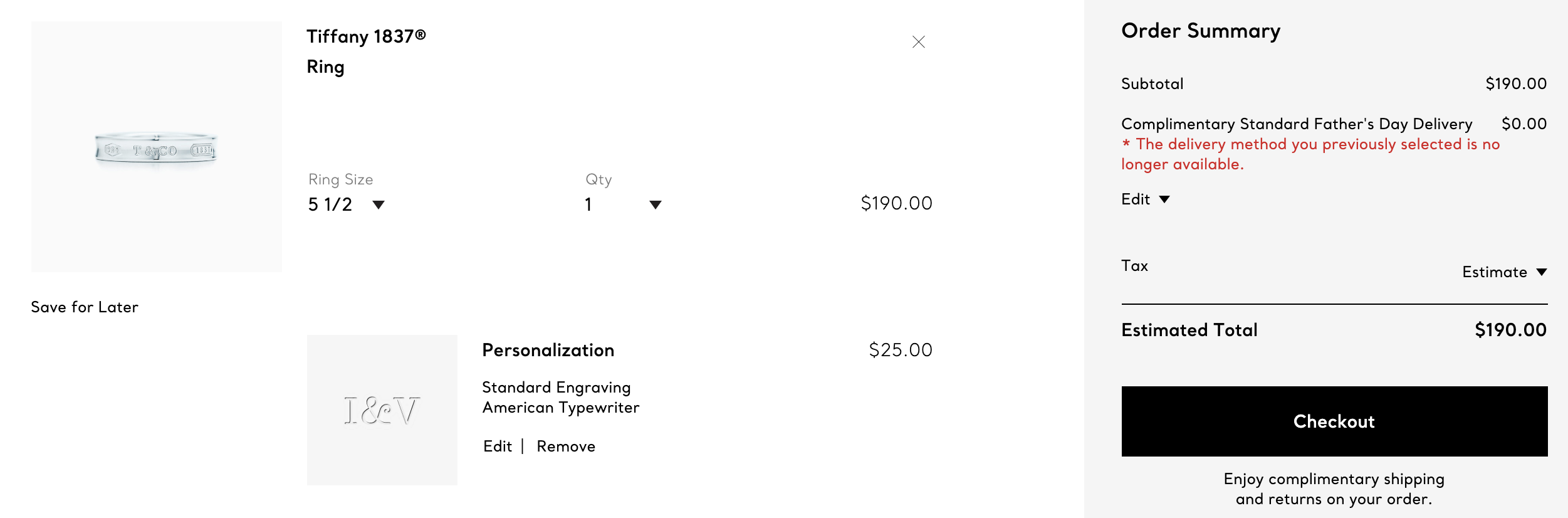Click the I&V engraving preview image

[382, 410]
